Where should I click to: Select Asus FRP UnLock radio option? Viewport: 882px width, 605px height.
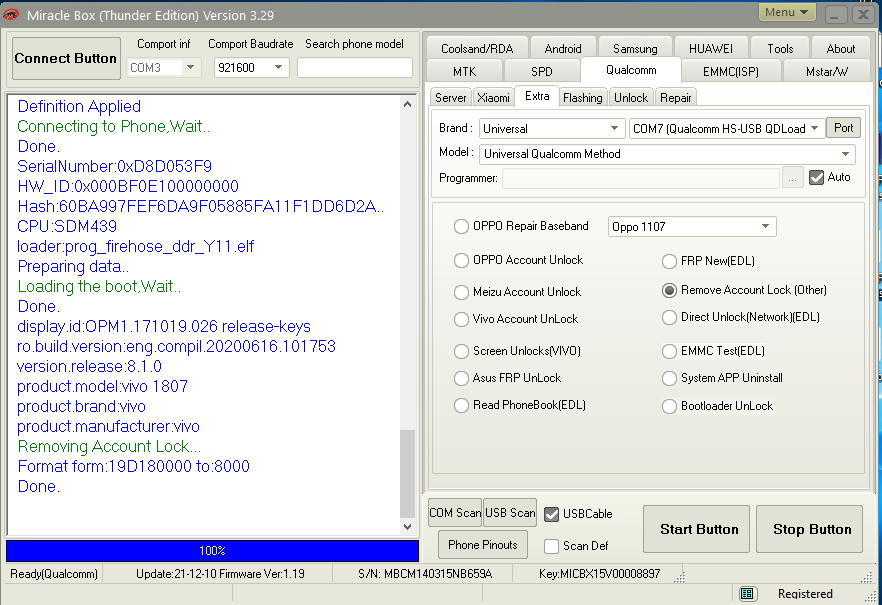[461, 378]
